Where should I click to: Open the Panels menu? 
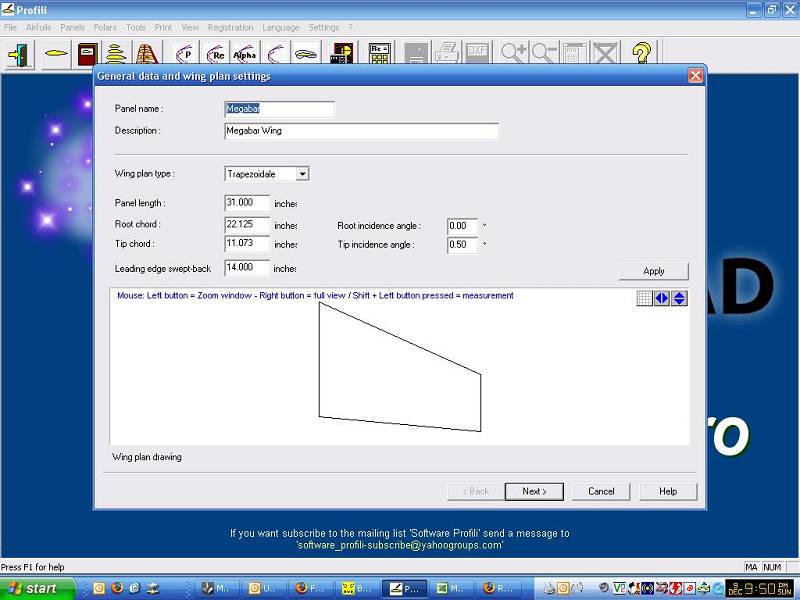coord(72,28)
